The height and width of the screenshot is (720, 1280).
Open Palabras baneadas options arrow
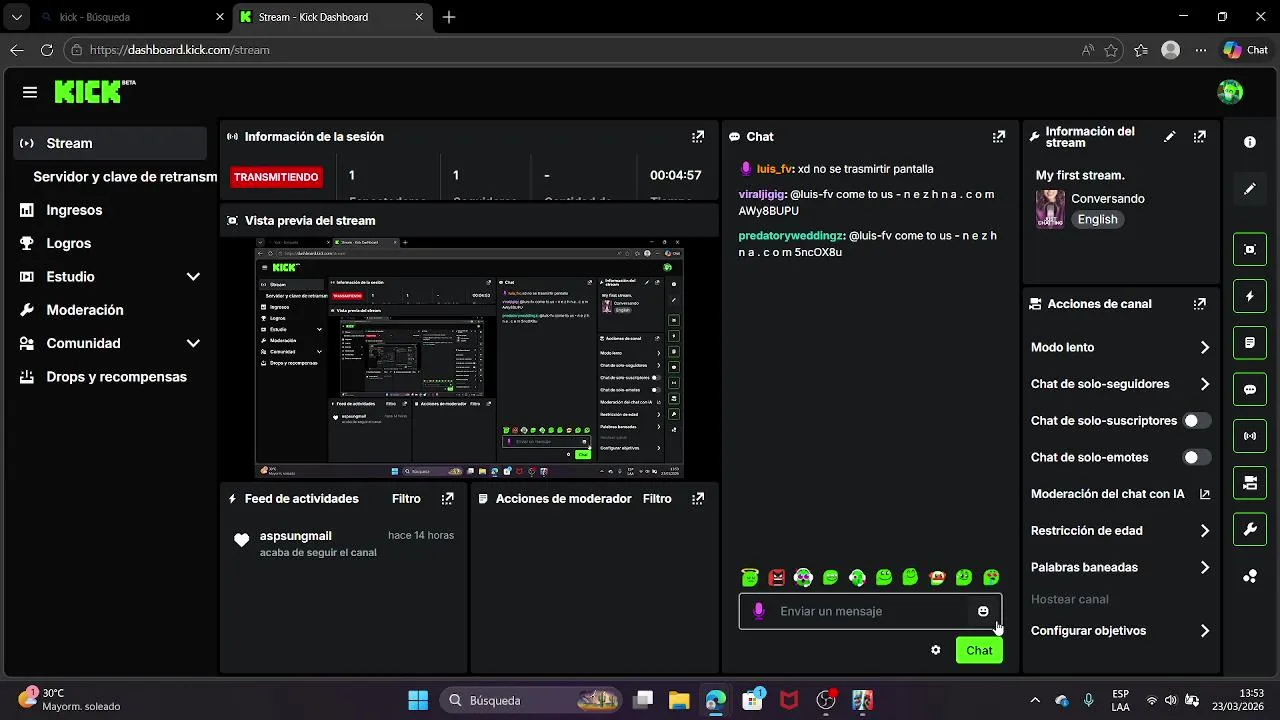(x=1204, y=567)
